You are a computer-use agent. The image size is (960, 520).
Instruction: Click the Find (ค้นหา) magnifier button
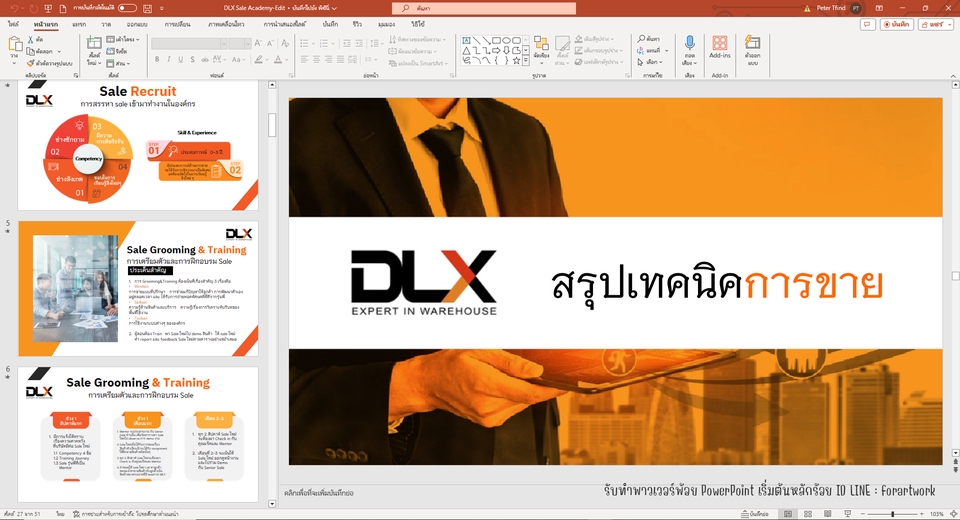pos(649,39)
